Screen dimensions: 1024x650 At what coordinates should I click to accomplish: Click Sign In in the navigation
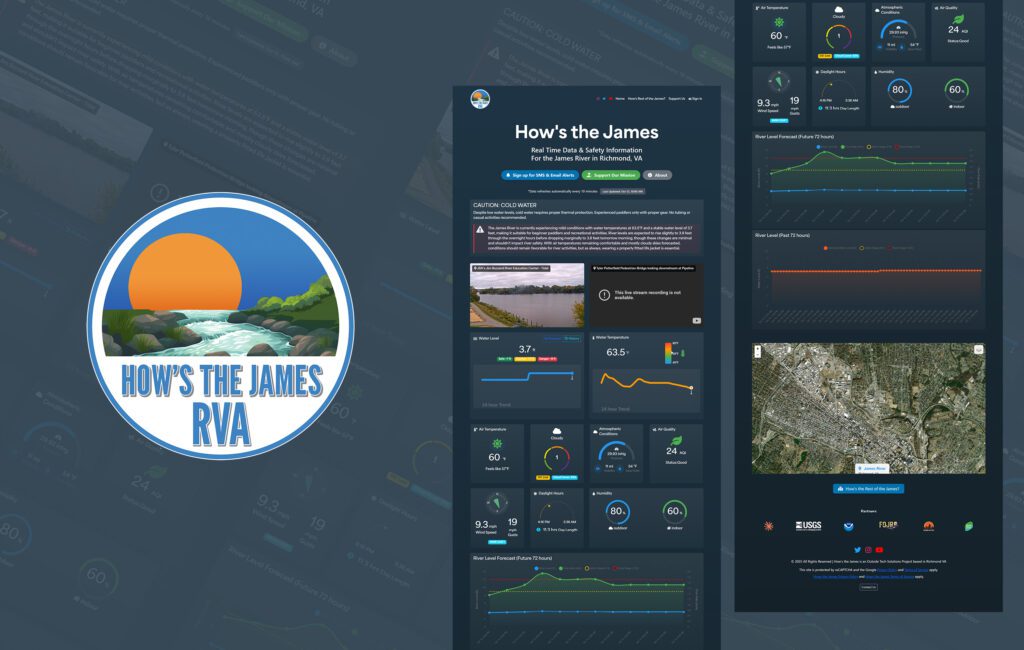696,99
